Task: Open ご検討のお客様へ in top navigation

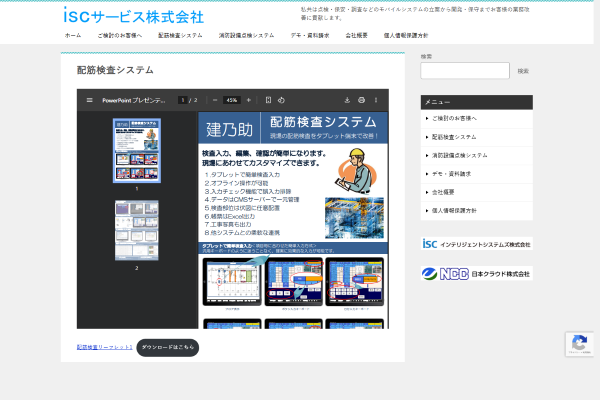Action: (x=119, y=36)
